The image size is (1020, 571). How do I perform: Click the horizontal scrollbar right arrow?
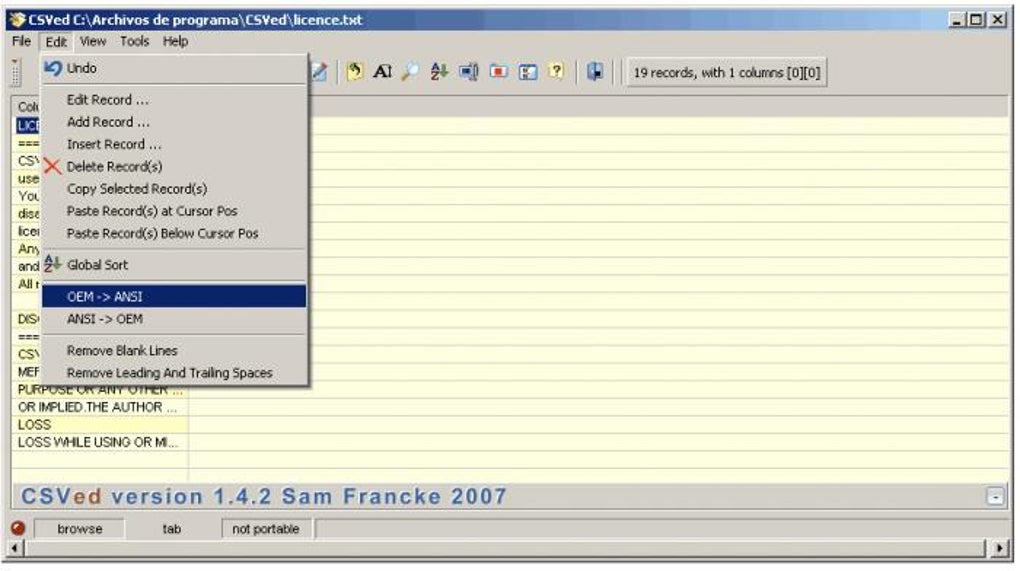(999, 548)
